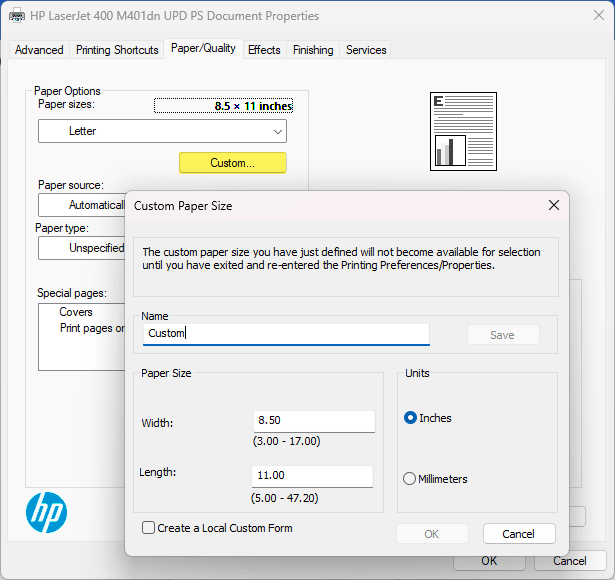615x580 pixels.
Task: Click the HP logo
Action: point(46,512)
